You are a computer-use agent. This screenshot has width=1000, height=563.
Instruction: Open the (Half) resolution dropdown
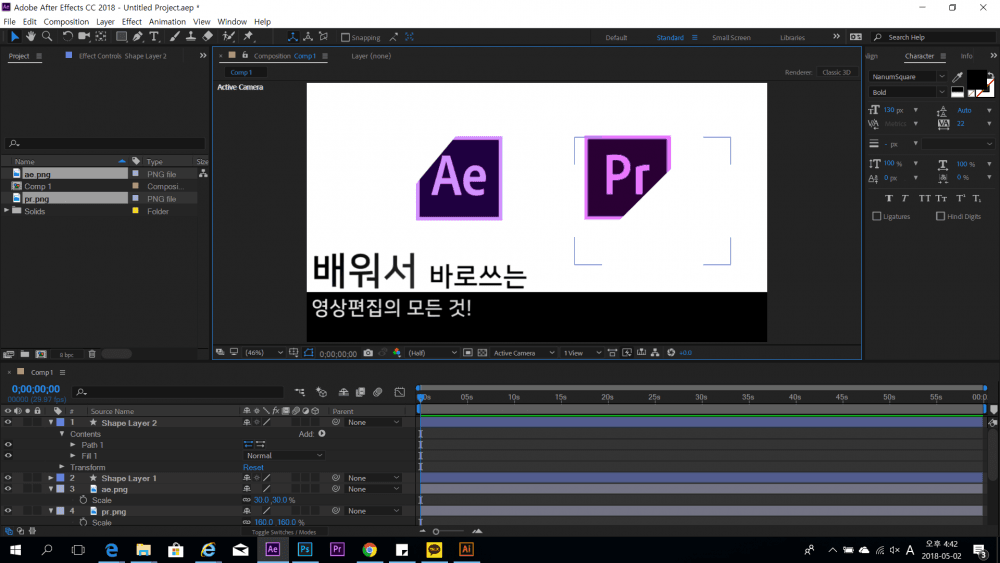coord(432,353)
